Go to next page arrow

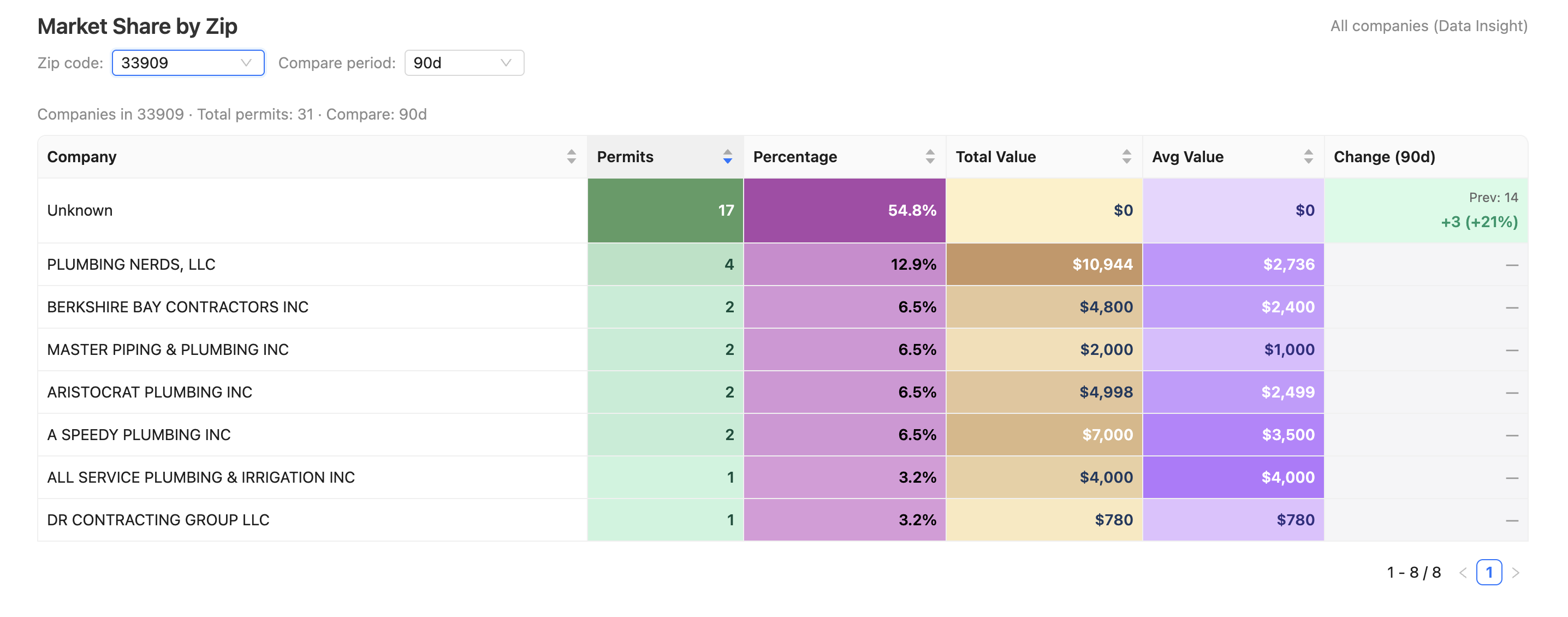(1515, 572)
